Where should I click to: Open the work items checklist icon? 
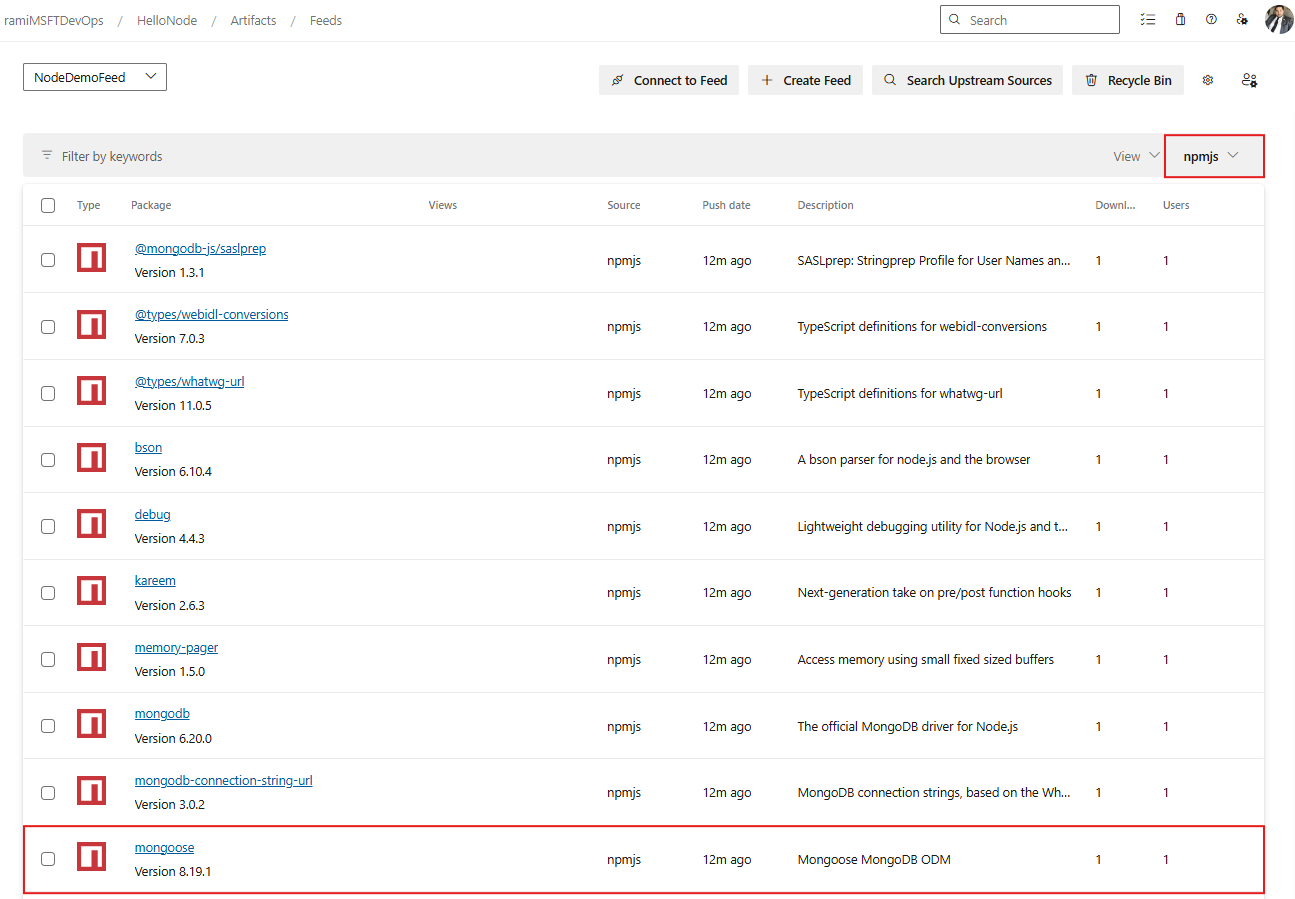point(1148,20)
